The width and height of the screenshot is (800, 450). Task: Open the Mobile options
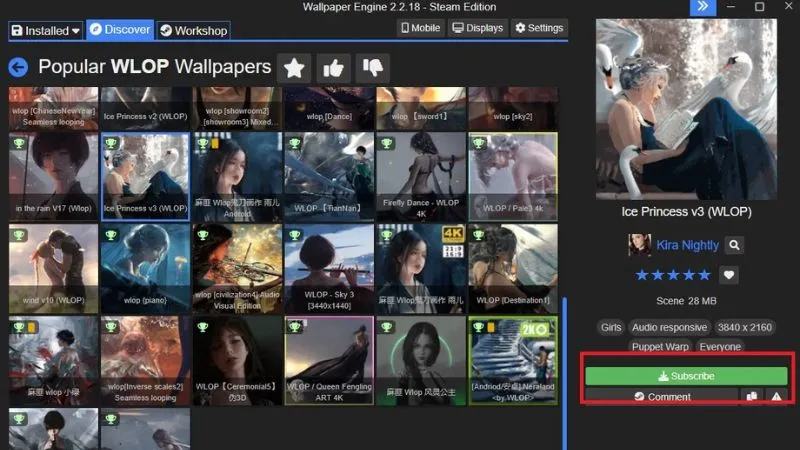click(x=420, y=28)
